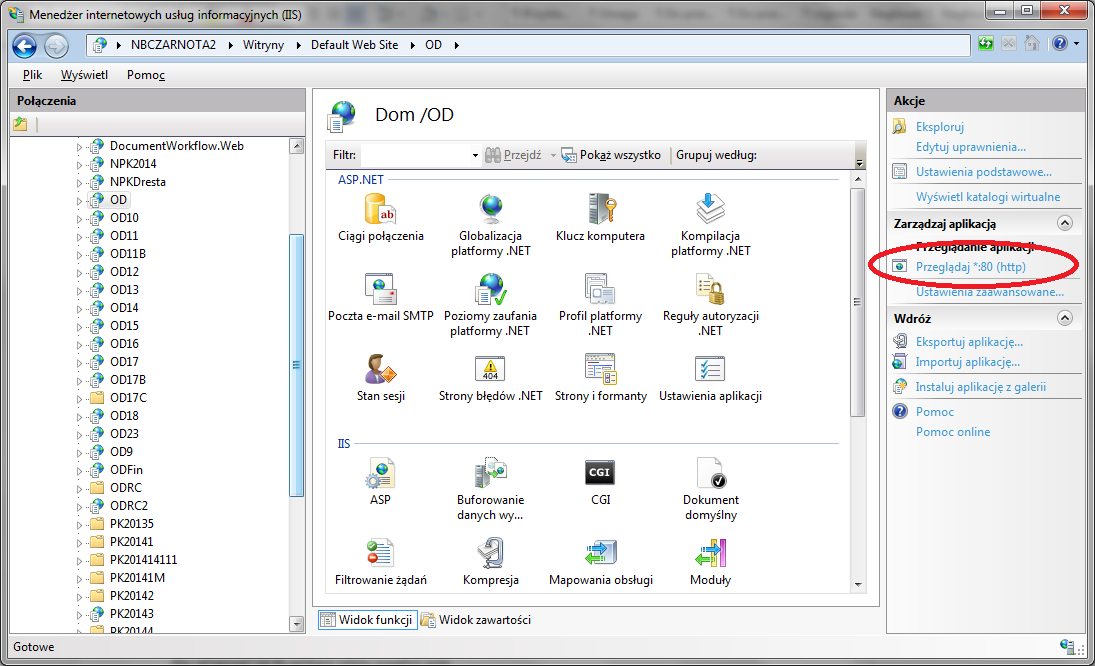The height and width of the screenshot is (666, 1095).
Task: Open the Klucz komputera icon
Action: [601, 209]
